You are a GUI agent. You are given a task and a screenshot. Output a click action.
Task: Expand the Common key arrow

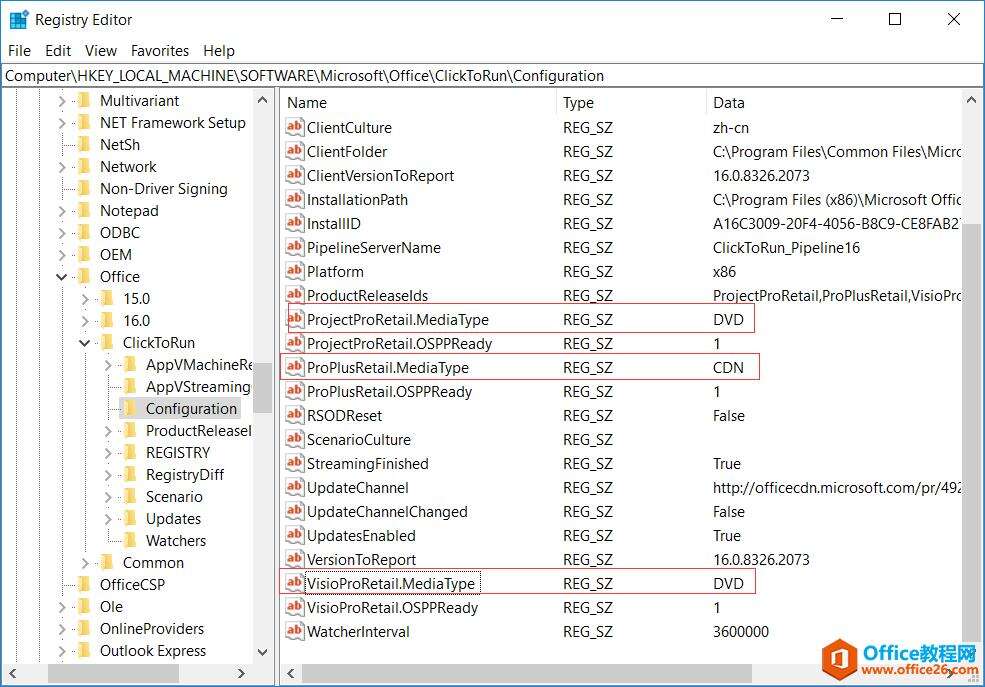click(x=85, y=563)
